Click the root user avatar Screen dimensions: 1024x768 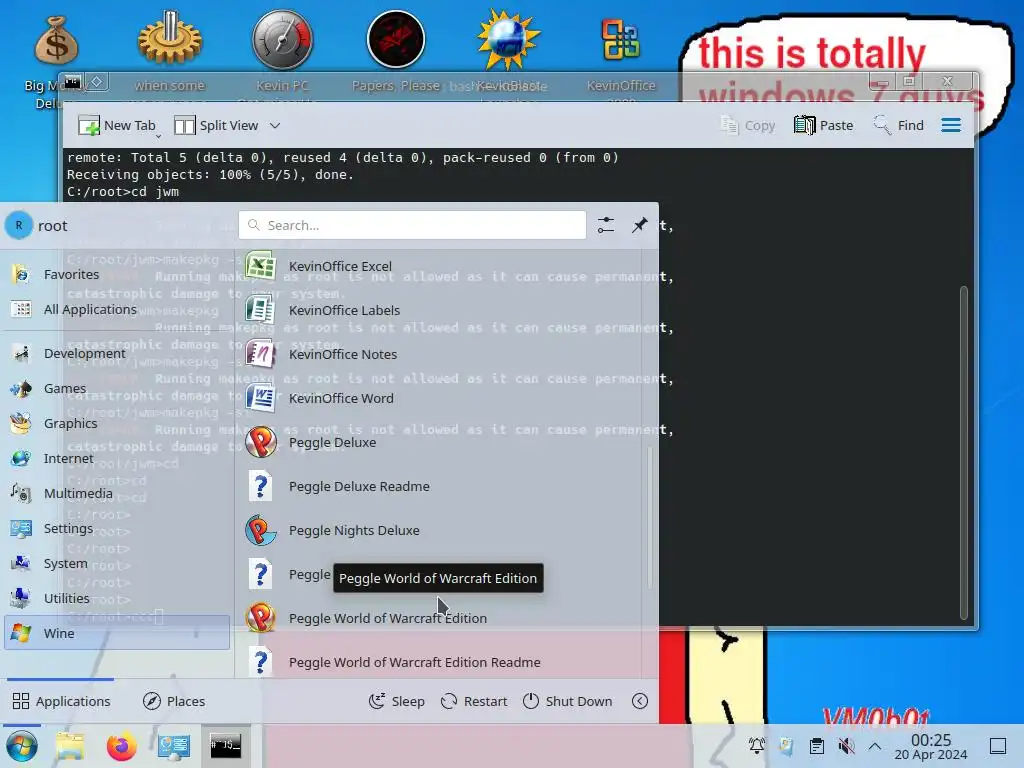click(x=19, y=225)
